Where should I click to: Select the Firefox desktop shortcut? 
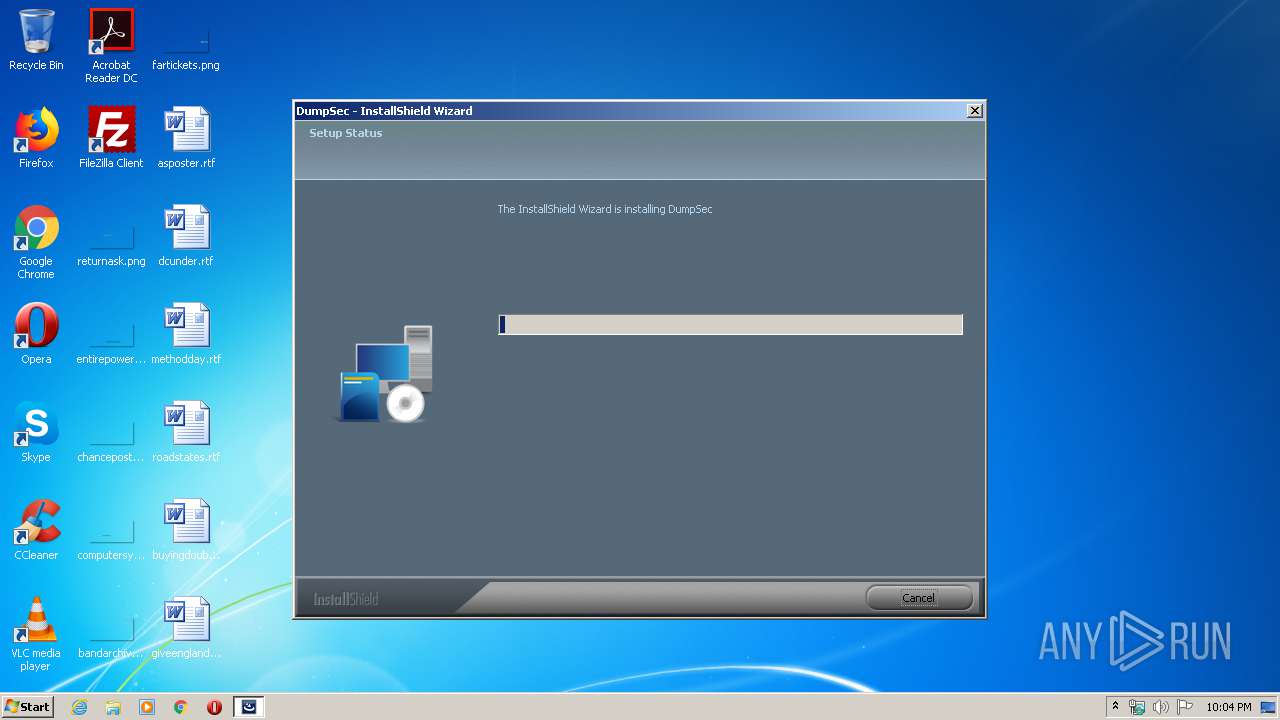tap(36, 139)
